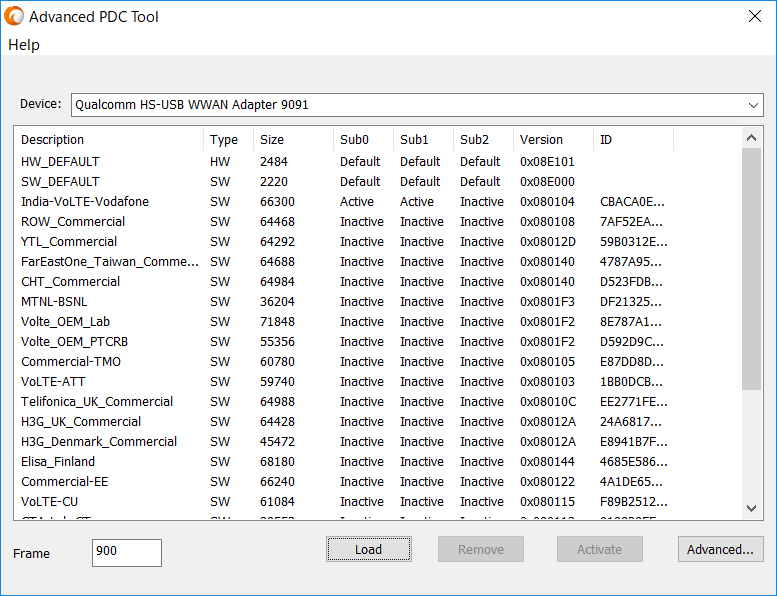Select the H3G_UK_Commercial row
Image resolution: width=777 pixels, height=596 pixels.
(81, 422)
